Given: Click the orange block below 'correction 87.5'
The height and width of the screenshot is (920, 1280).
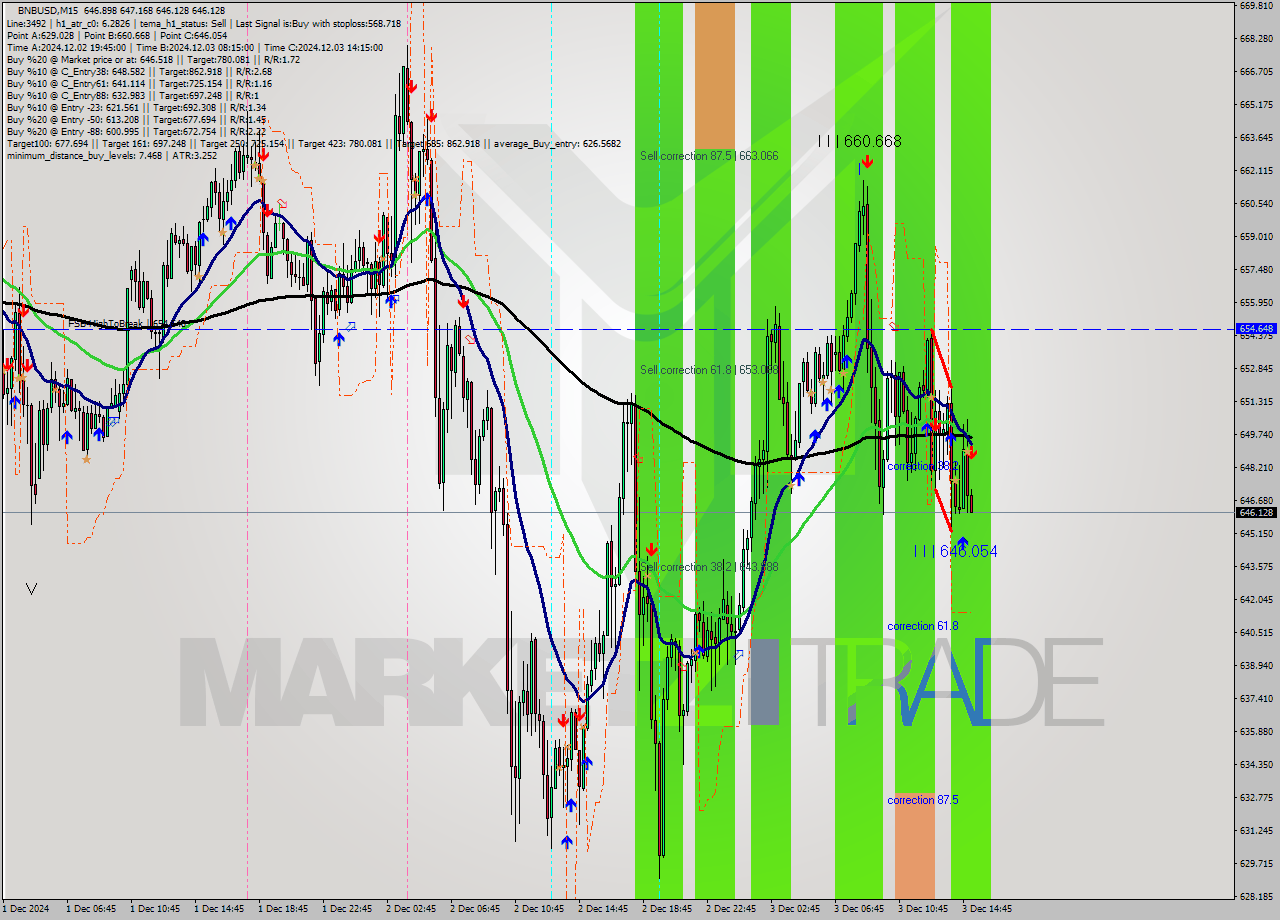Looking at the screenshot, I should click(914, 847).
